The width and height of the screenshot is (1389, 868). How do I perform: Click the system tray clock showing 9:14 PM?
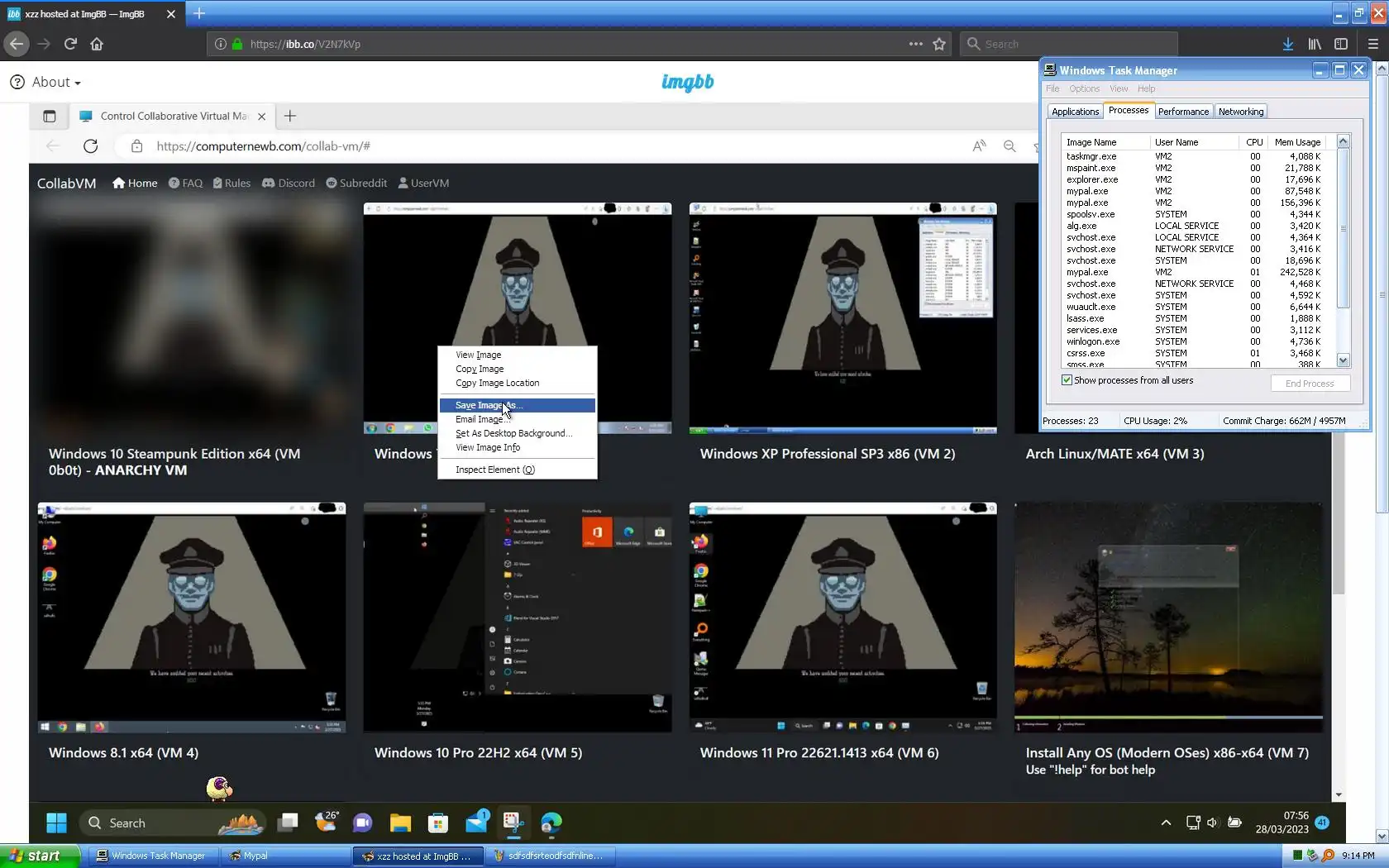[x=1358, y=856]
